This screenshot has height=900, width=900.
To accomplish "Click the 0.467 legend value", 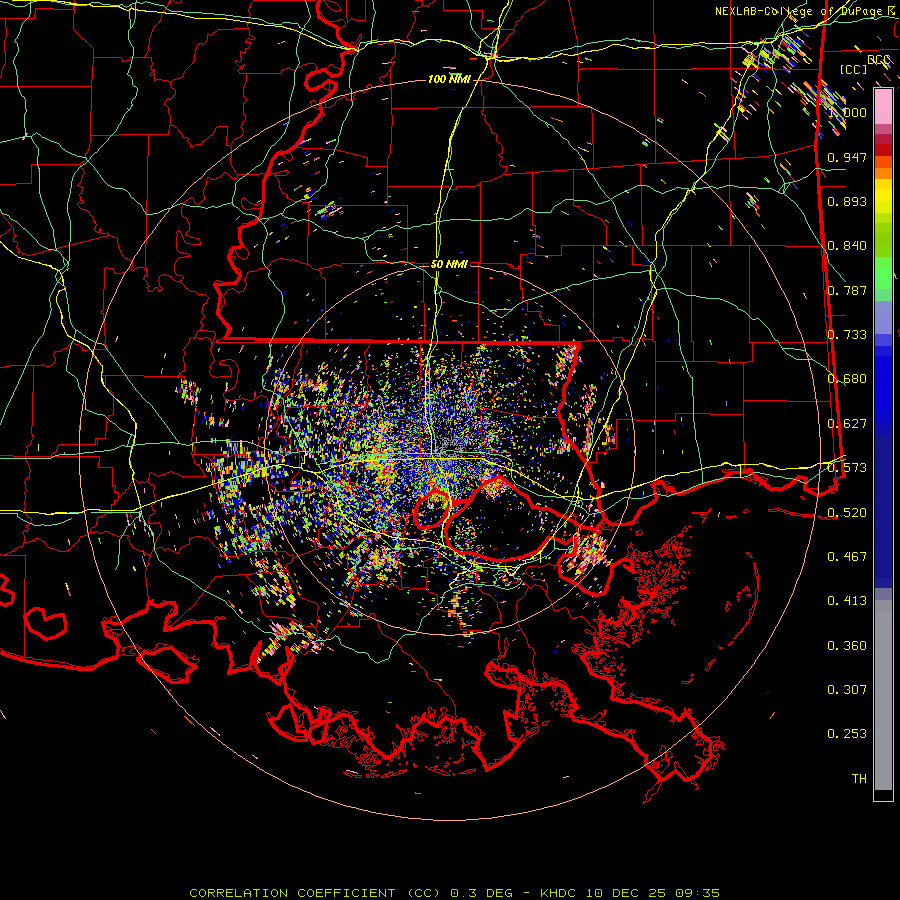I will pyautogui.click(x=847, y=557).
